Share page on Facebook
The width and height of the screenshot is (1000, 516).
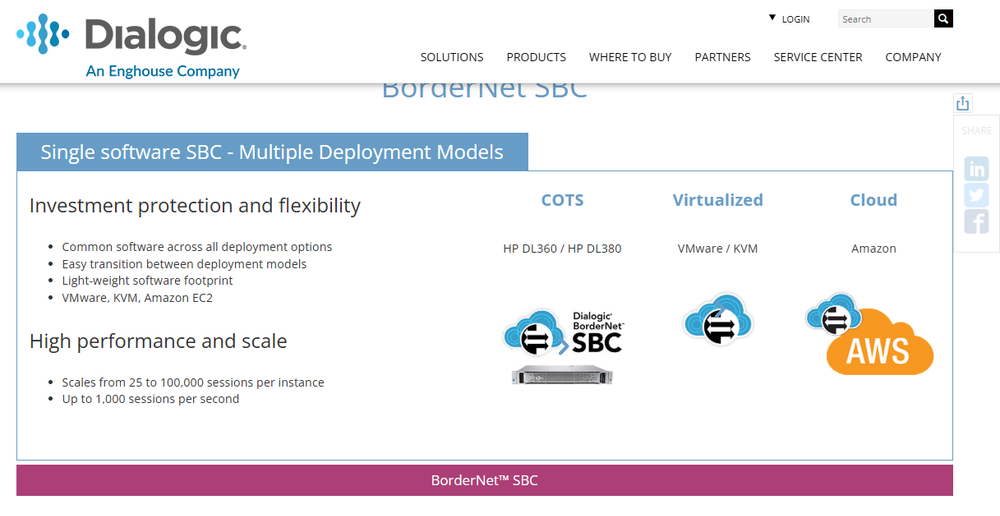pos(976,221)
